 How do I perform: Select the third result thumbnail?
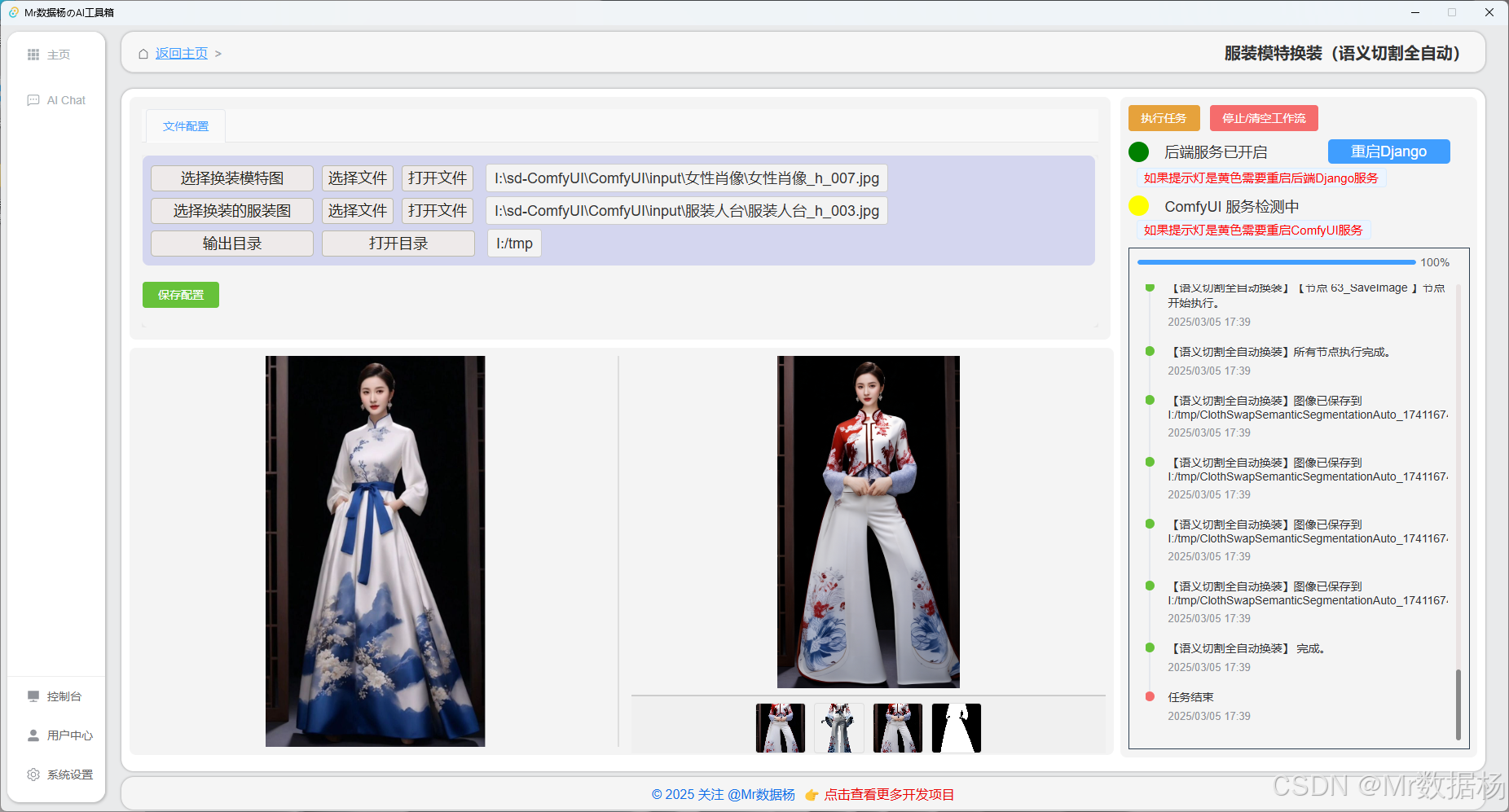point(898,728)
